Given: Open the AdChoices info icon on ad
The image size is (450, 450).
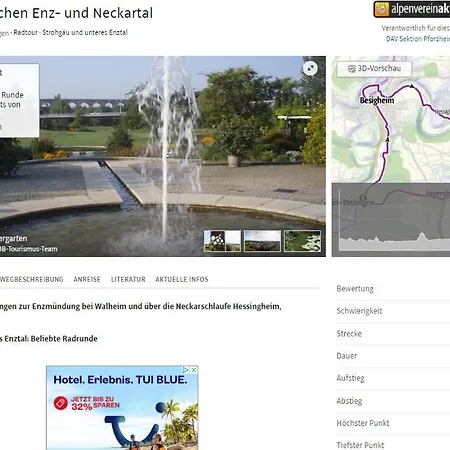Looking at the screenshot, I should click(x=186, y=370).
